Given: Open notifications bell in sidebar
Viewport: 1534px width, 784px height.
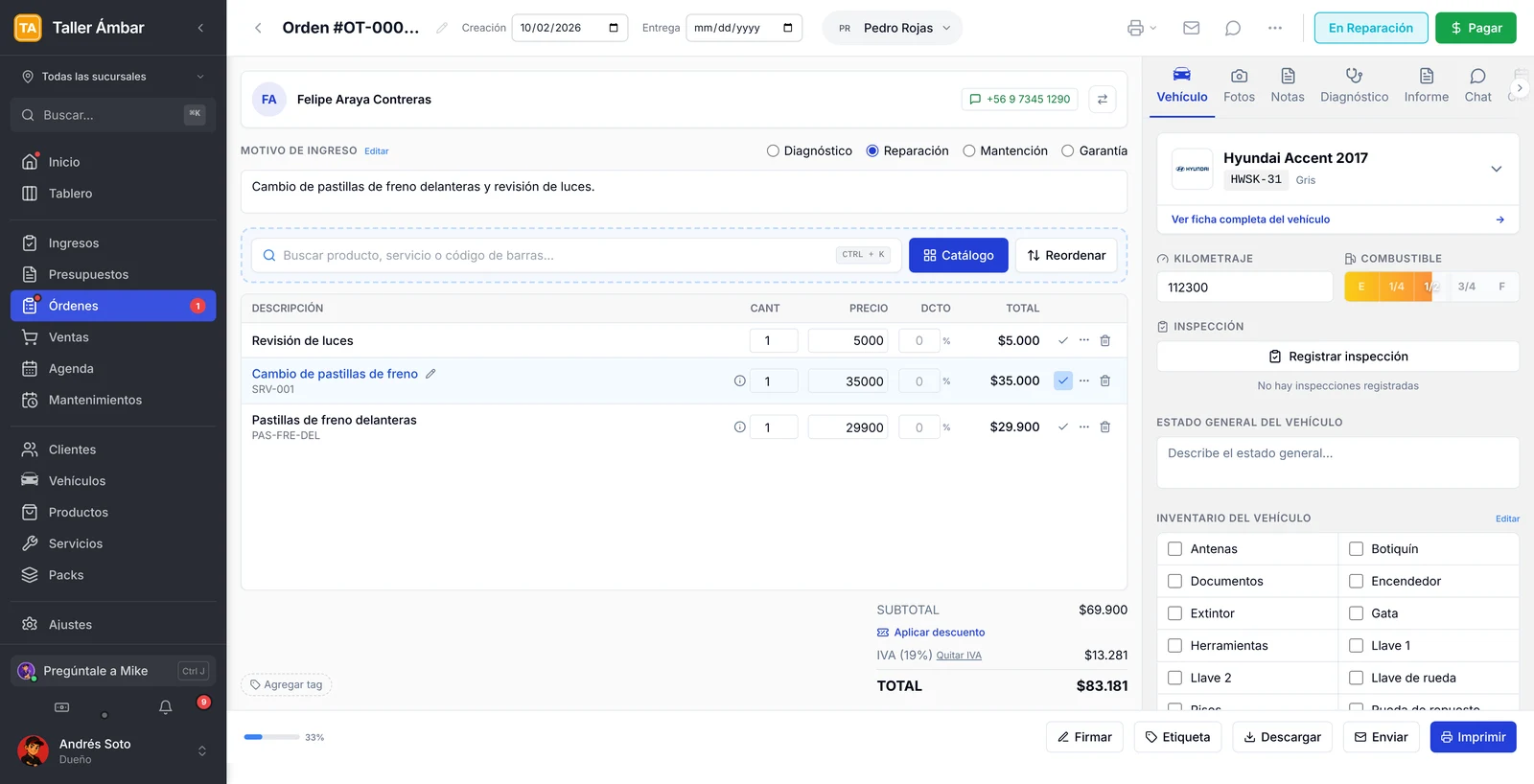Looking at the screenshot, I should point(165,707).
